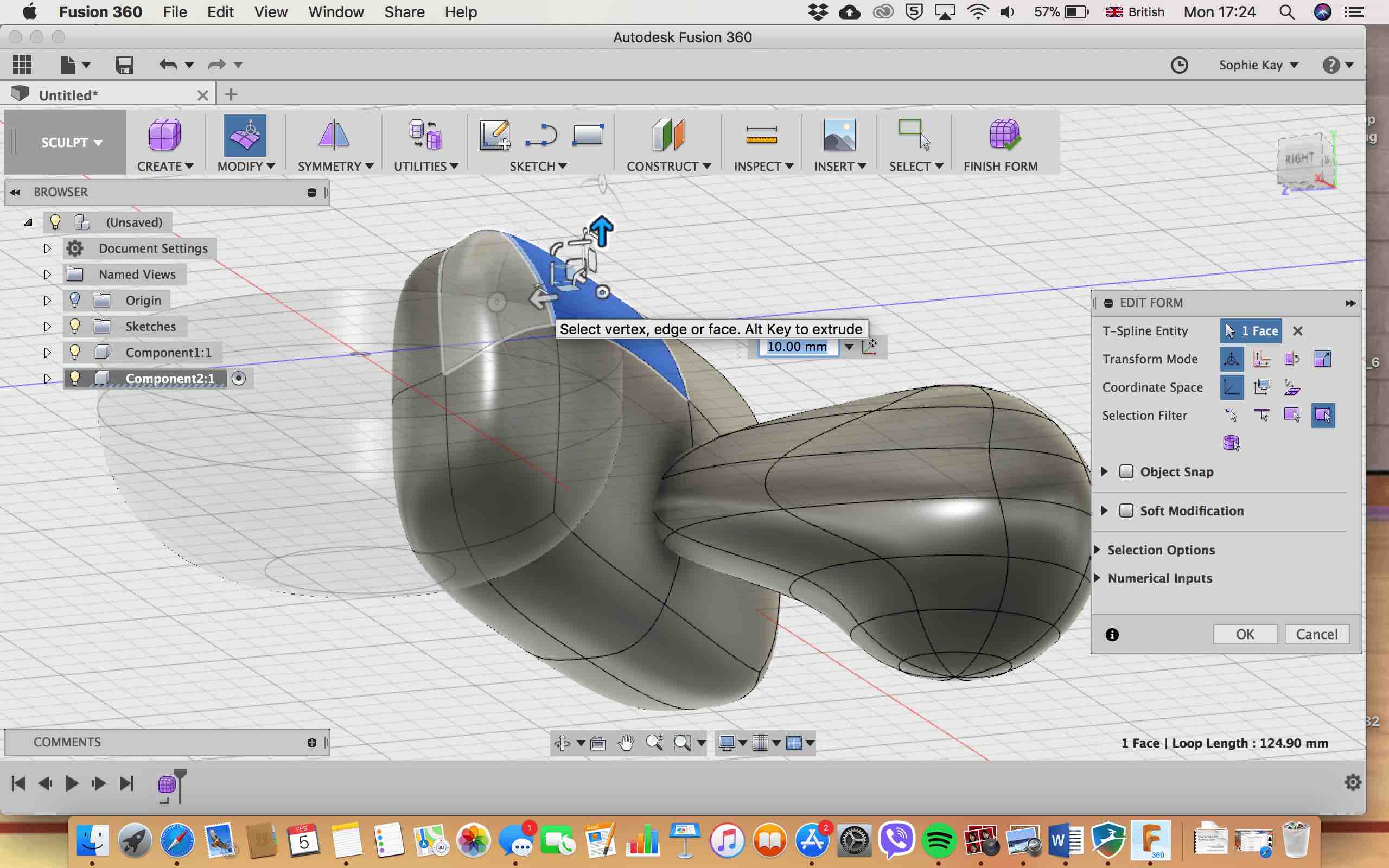Open the Inspect measure tool icon
The image size is (1389, 868).
[762, 136]
